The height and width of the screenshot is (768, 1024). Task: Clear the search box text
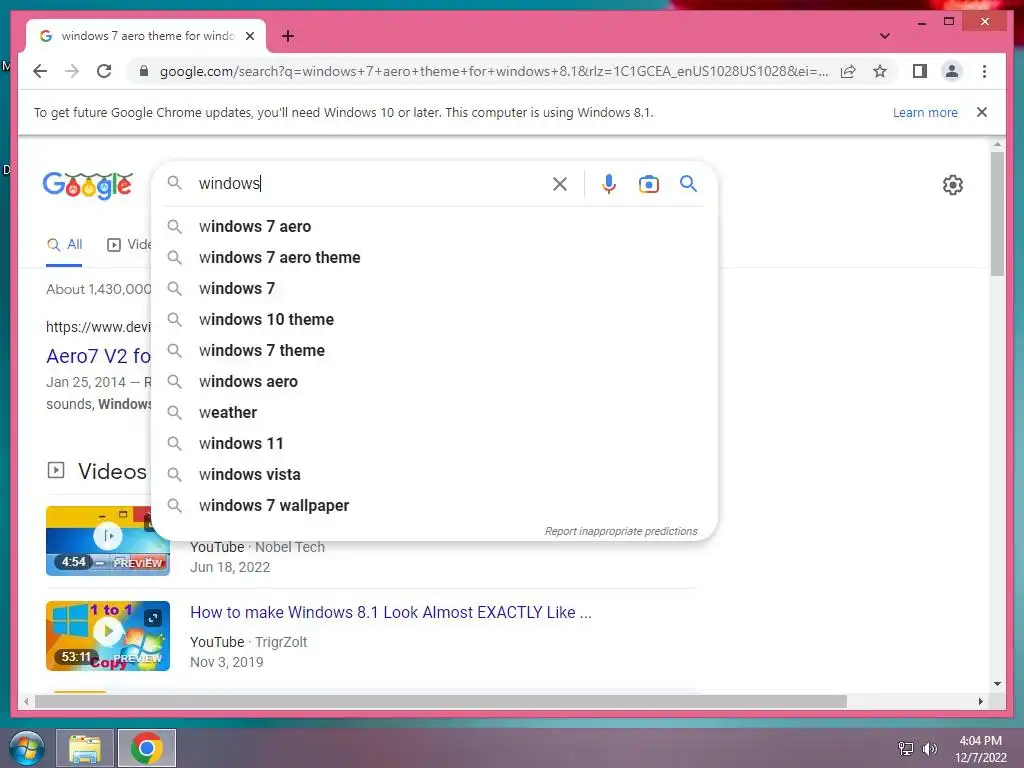click(x=560, y=184)
